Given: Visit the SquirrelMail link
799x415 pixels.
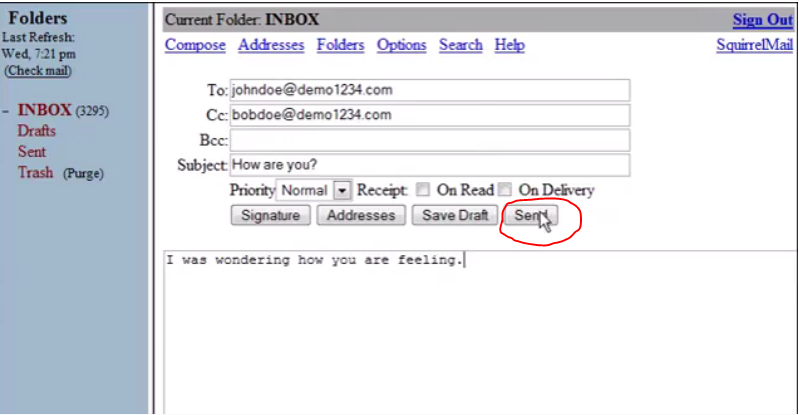Looking at the screenshot, I should (755, 45).
